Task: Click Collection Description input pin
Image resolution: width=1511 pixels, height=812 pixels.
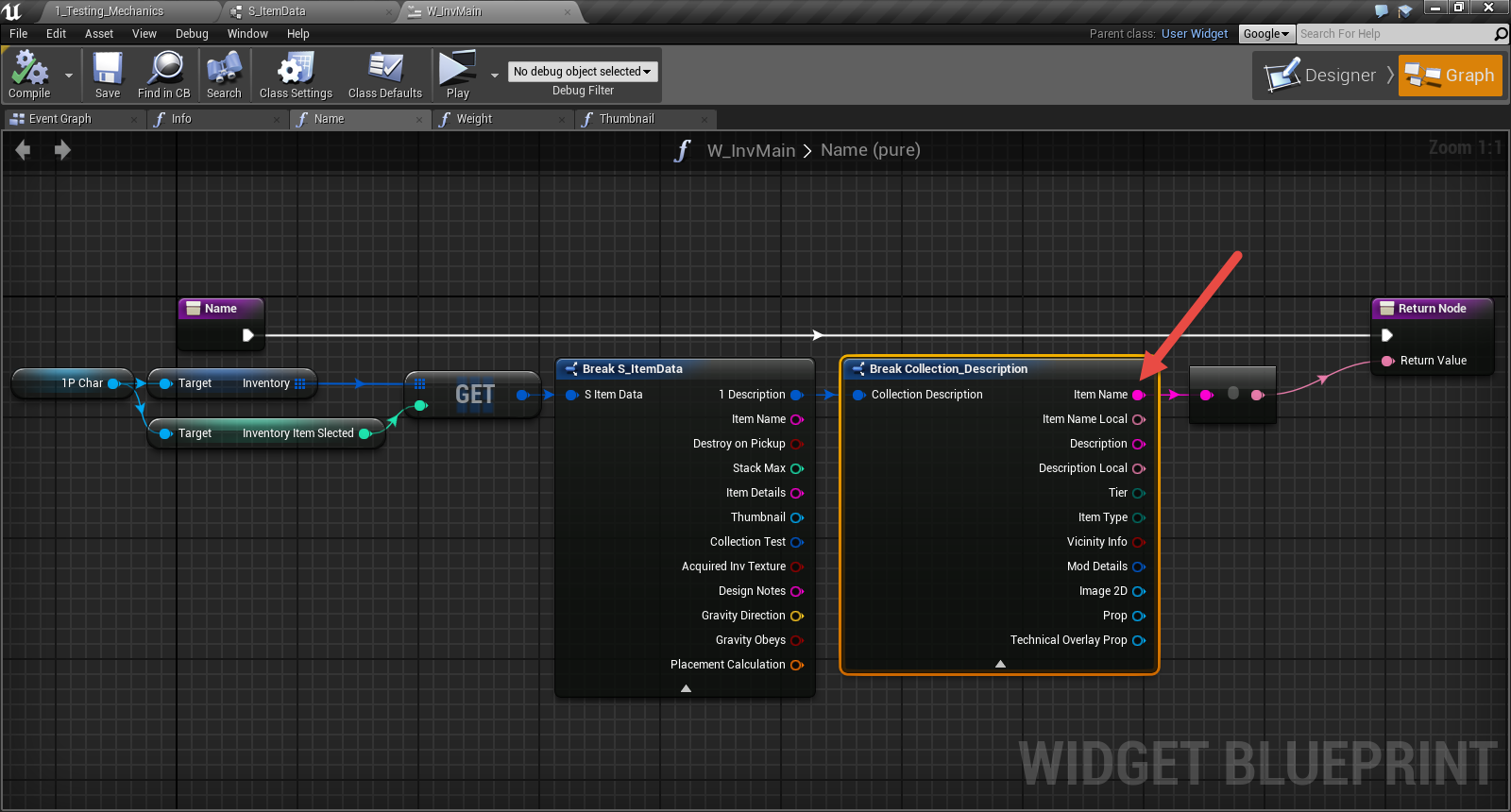Action: click(x=858, y=395)
